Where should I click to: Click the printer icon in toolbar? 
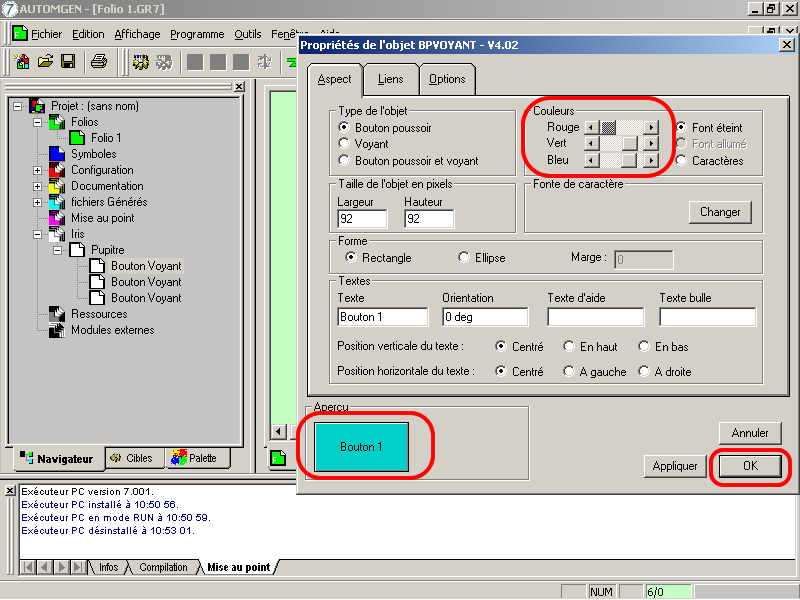(98, 62)
